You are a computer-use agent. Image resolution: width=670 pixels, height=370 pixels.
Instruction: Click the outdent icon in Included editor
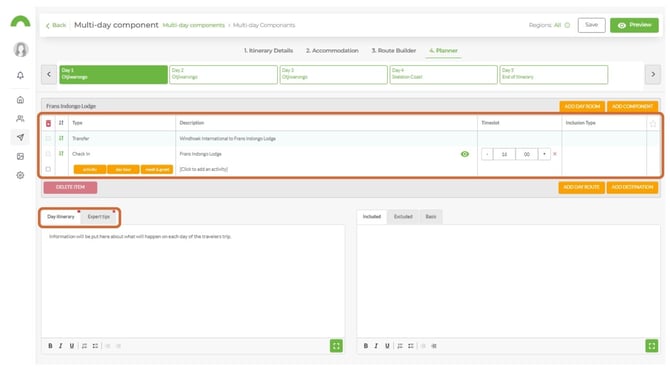point(434,346)
